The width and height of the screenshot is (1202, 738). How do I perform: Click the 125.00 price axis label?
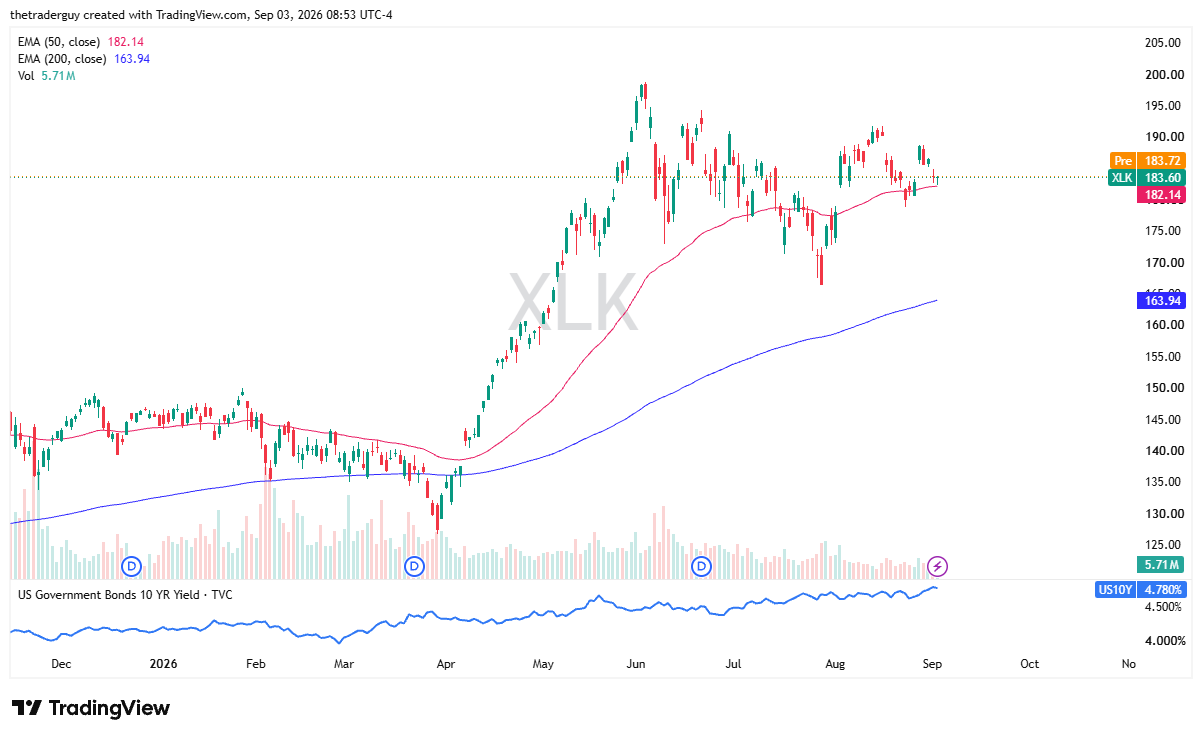[1164, 545]
